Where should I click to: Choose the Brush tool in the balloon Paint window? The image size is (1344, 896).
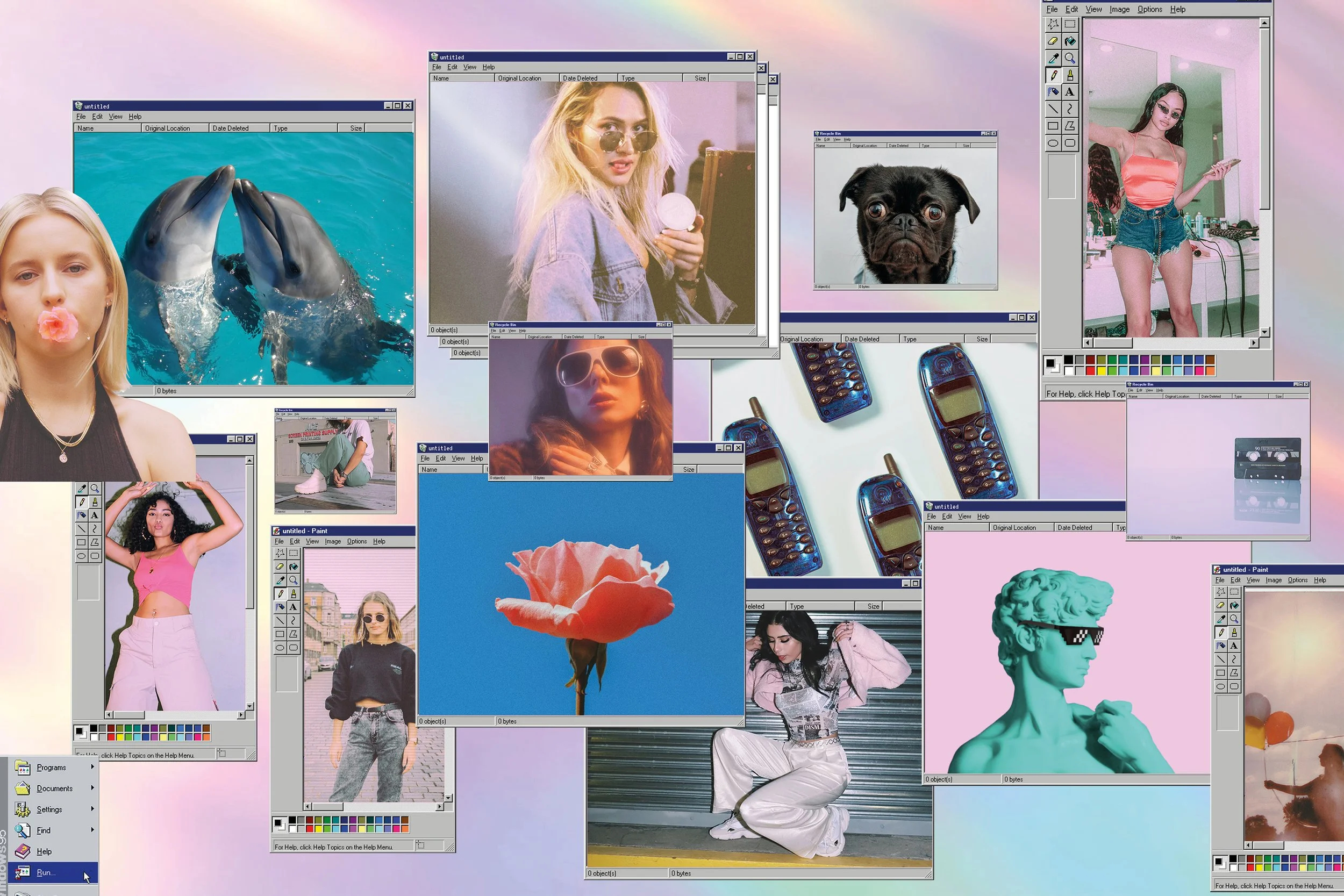1234,633
